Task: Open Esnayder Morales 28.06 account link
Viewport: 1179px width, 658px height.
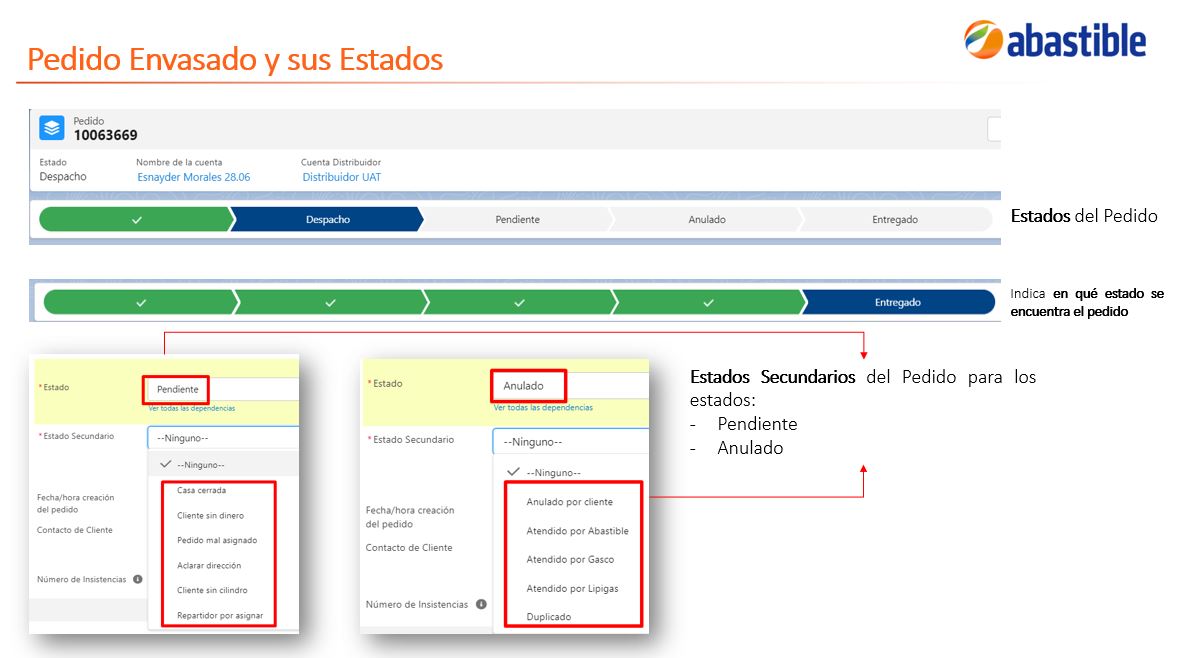Action: tap(193, 177)
